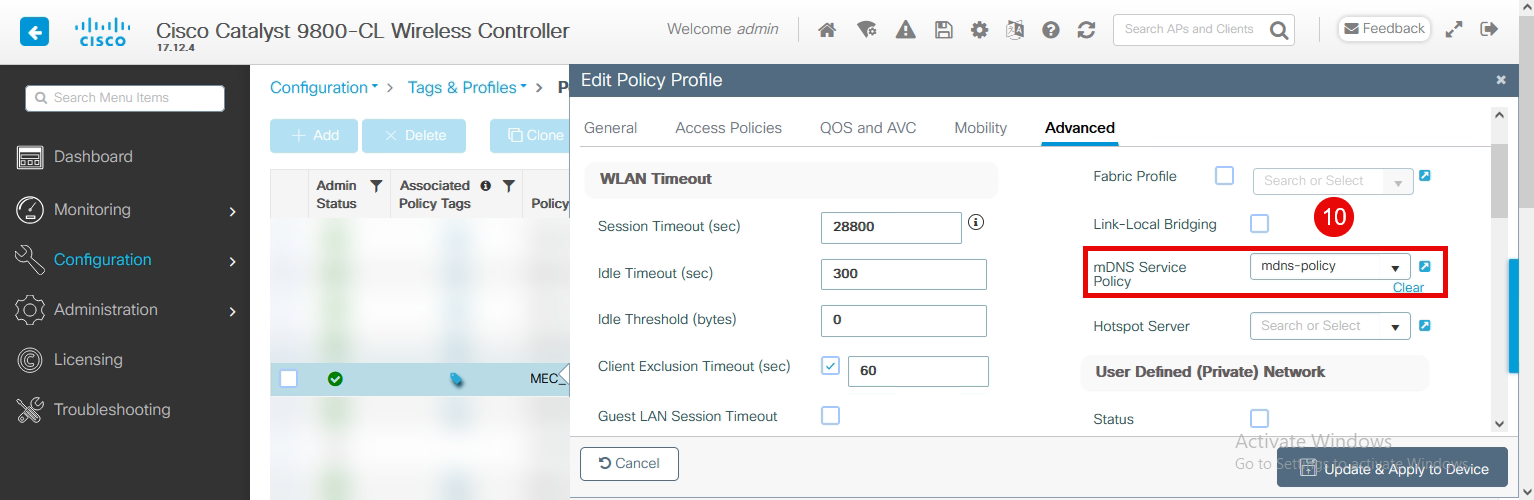Click the Cancel button
Viewport: 1534px width, 500px height.
629,464
